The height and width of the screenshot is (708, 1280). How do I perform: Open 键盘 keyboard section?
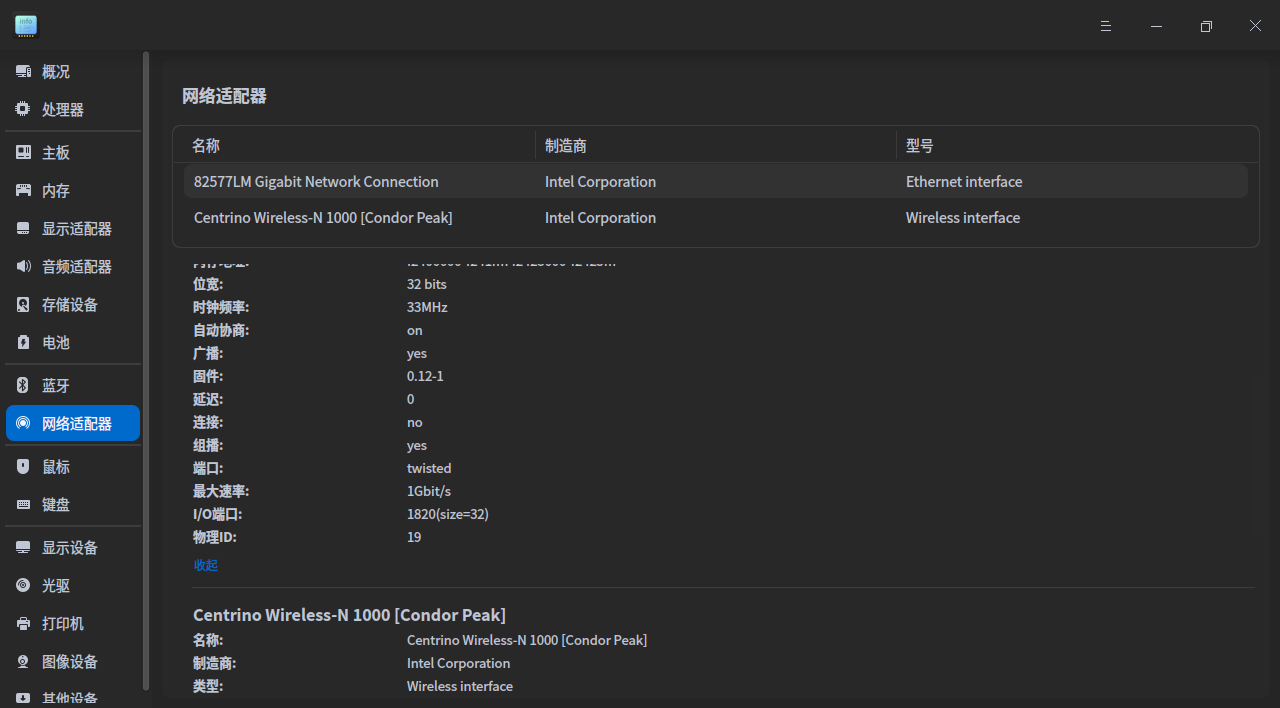click(56, 505)
